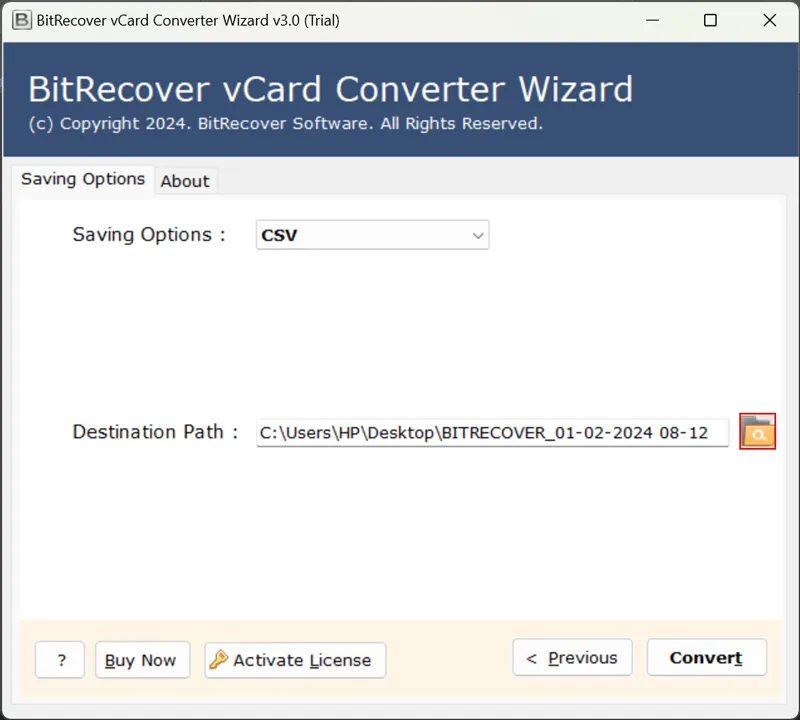The width and height of the screenshot is (800, 720).
Task: Browse for destination folder icon
Action: pyautogui.click(x=757, y=431)
